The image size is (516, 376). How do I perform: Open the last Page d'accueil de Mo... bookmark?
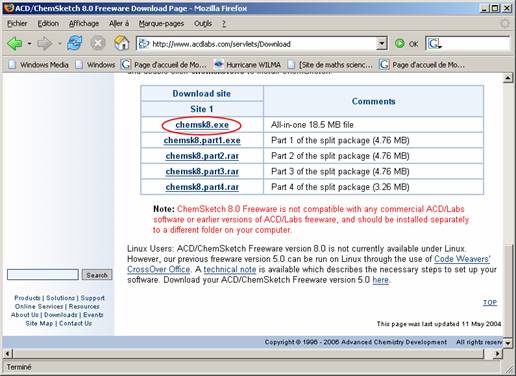coord(422,65)
